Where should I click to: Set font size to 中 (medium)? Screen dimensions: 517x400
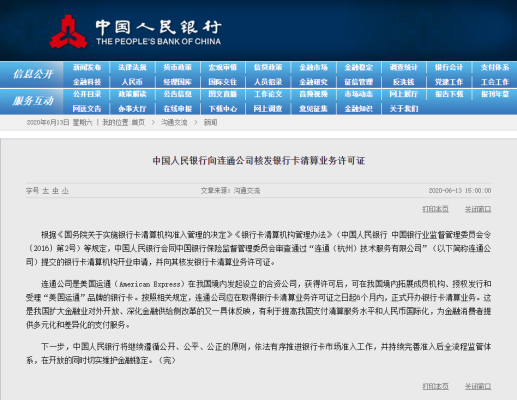(55, 191)
